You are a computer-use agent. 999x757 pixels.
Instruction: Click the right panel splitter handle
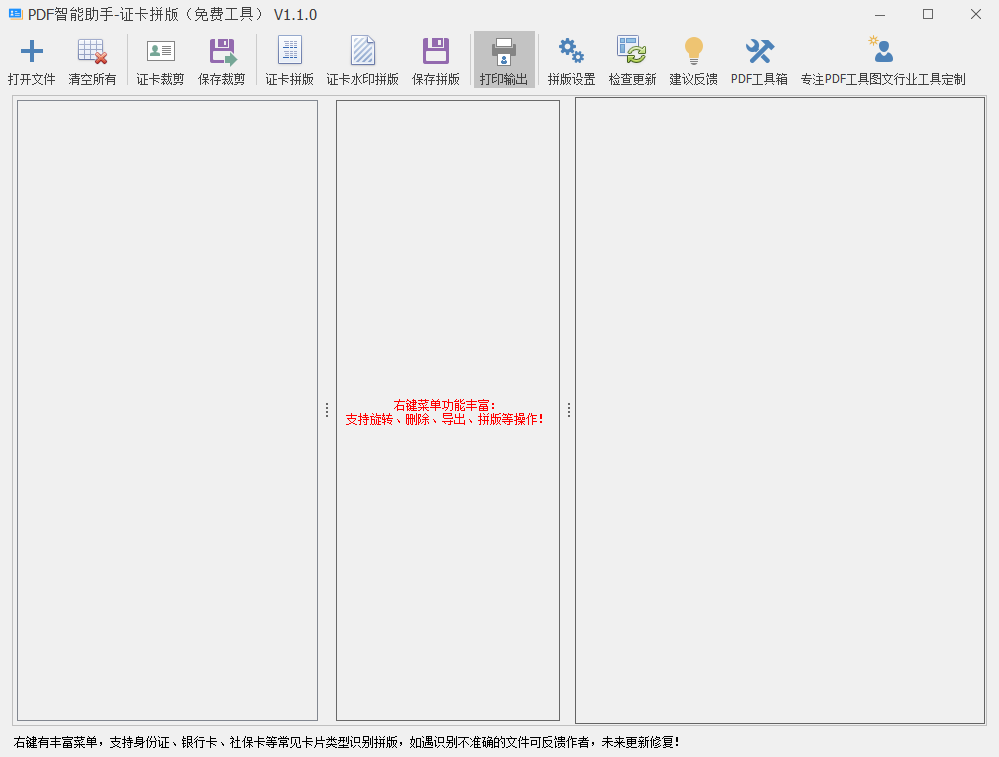click(567, 409)
